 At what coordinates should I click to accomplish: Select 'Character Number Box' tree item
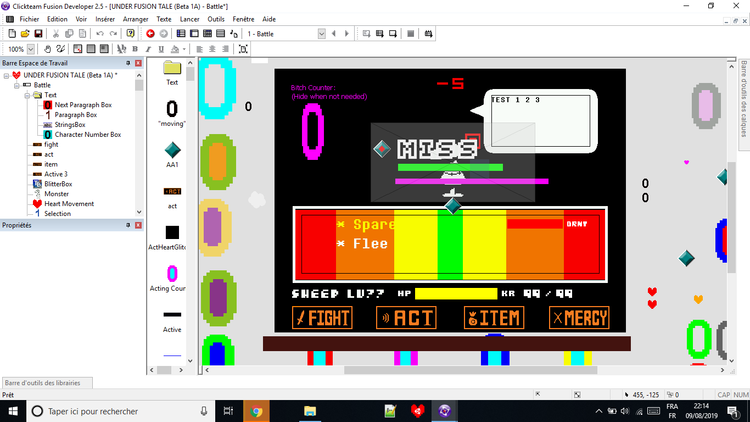[88, 134]
